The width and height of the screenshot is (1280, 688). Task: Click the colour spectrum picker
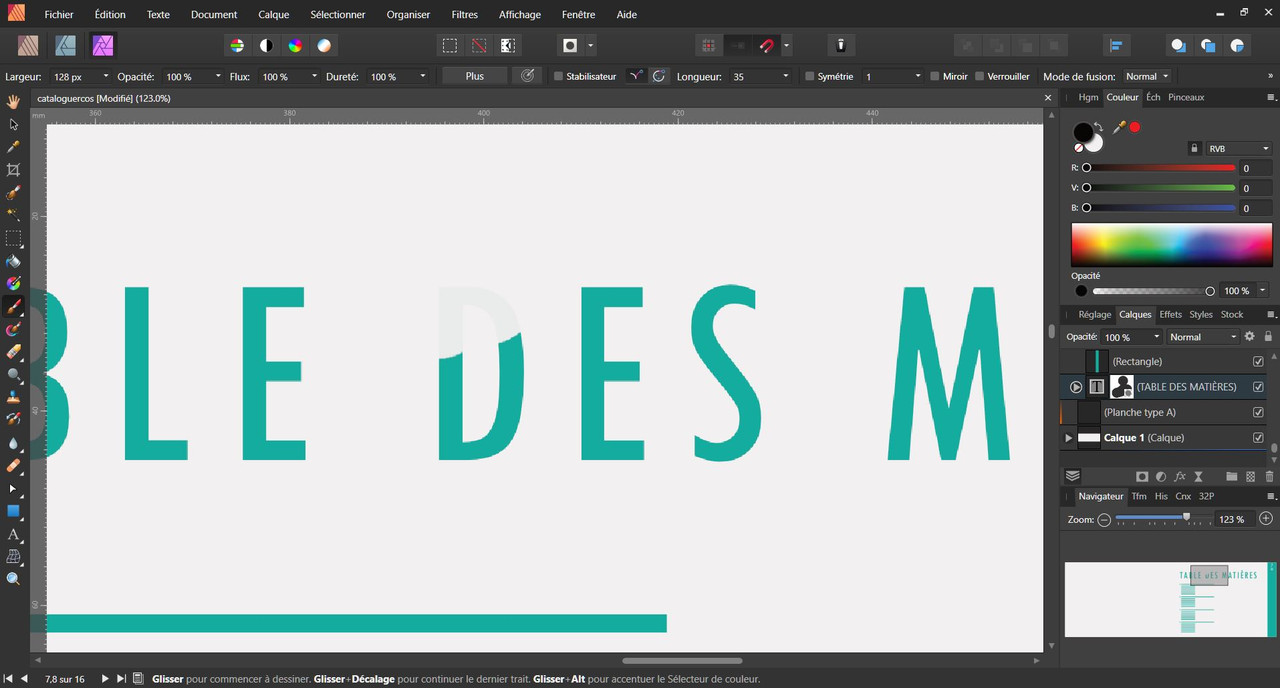pyautogui.click(x=1171, y=244)
